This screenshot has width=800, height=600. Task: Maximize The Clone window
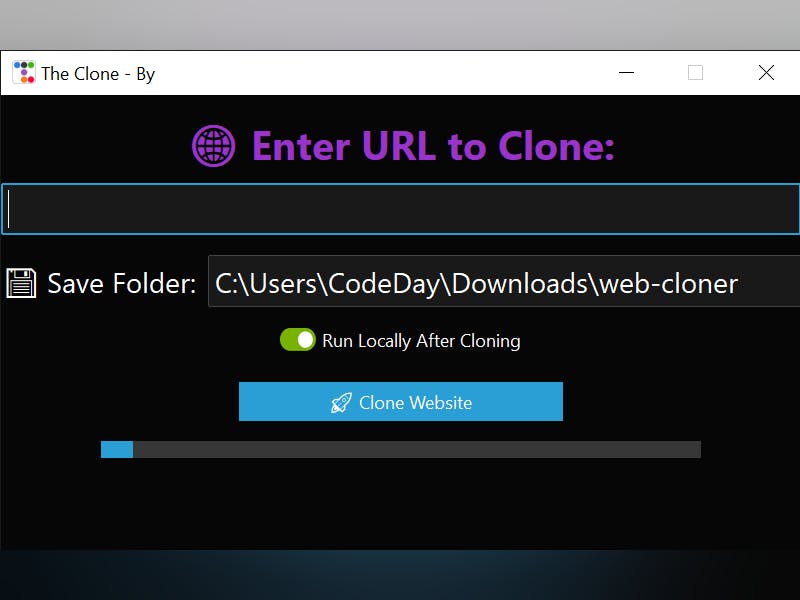[x=695, y=73]
